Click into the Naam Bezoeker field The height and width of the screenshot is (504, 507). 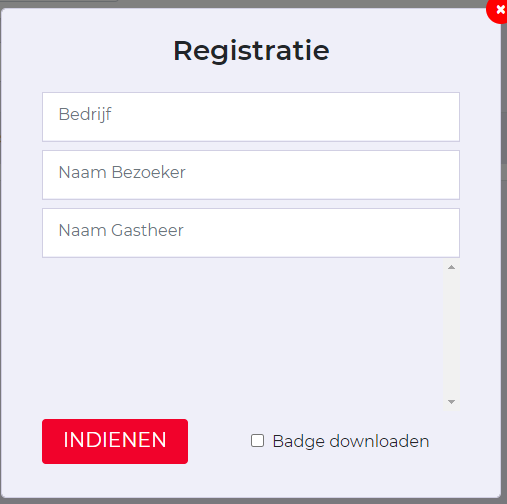251,175
